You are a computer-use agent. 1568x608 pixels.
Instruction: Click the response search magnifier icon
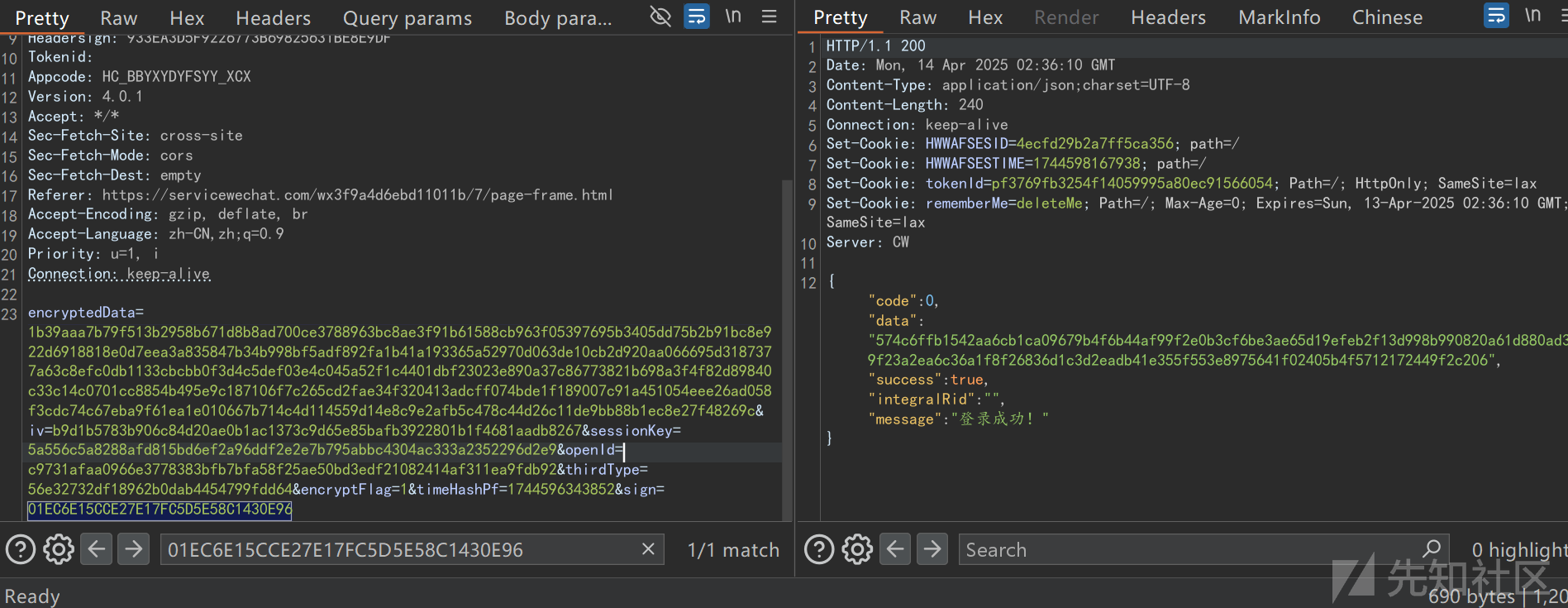1432,549
